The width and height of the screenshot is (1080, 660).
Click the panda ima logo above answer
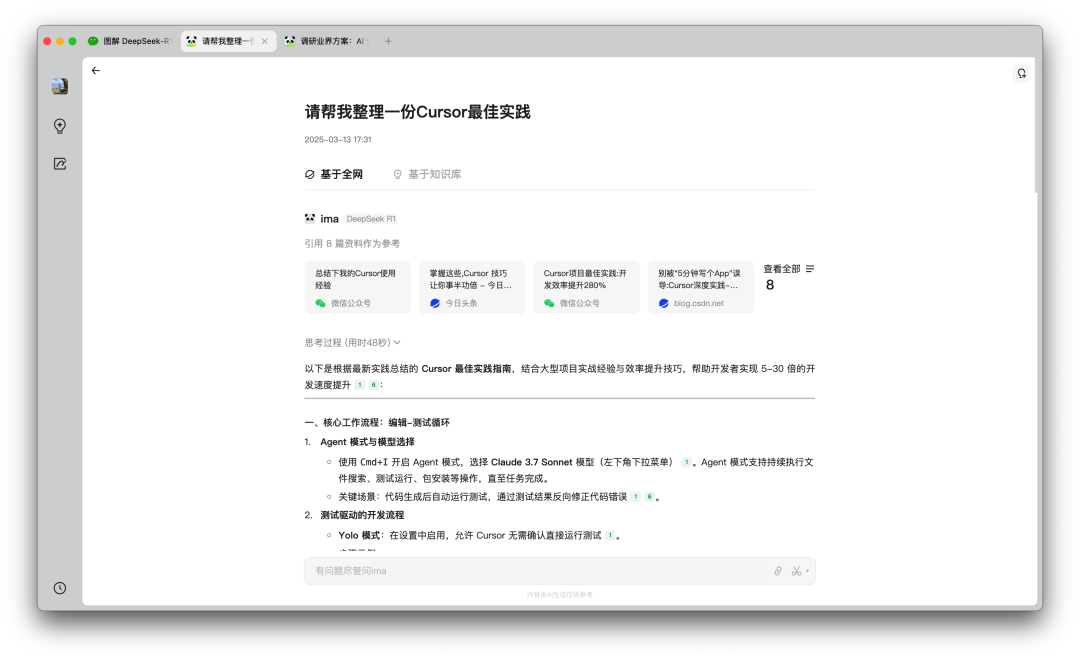[x=310, y=218]
